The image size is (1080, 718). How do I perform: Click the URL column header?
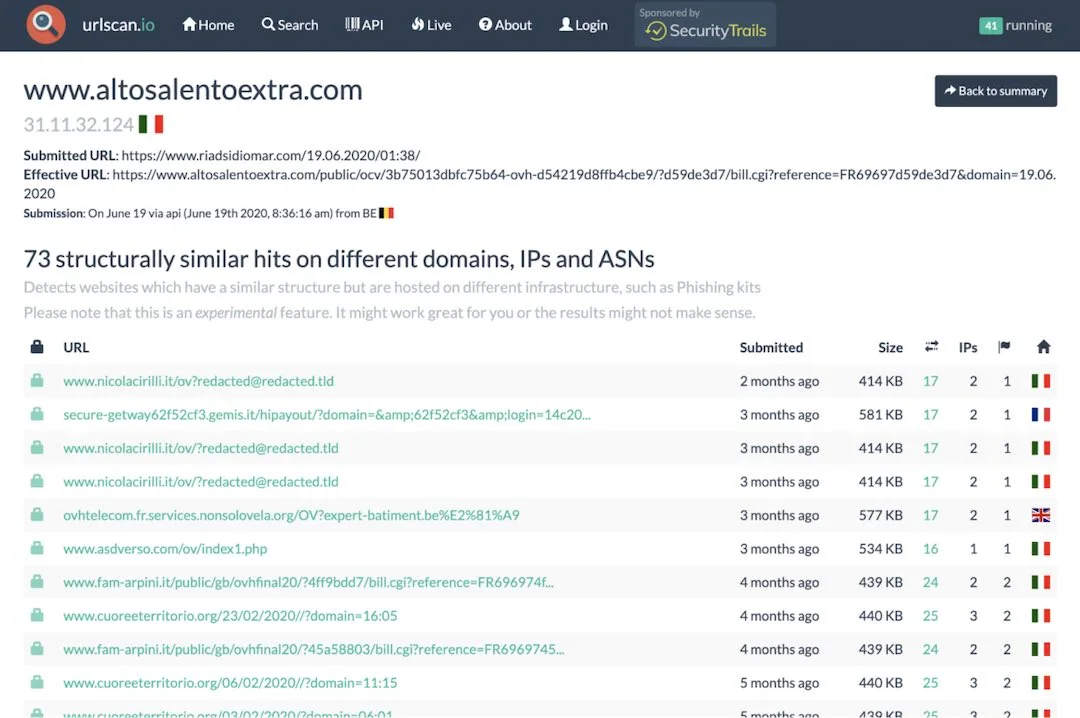(x=76, y=347)
